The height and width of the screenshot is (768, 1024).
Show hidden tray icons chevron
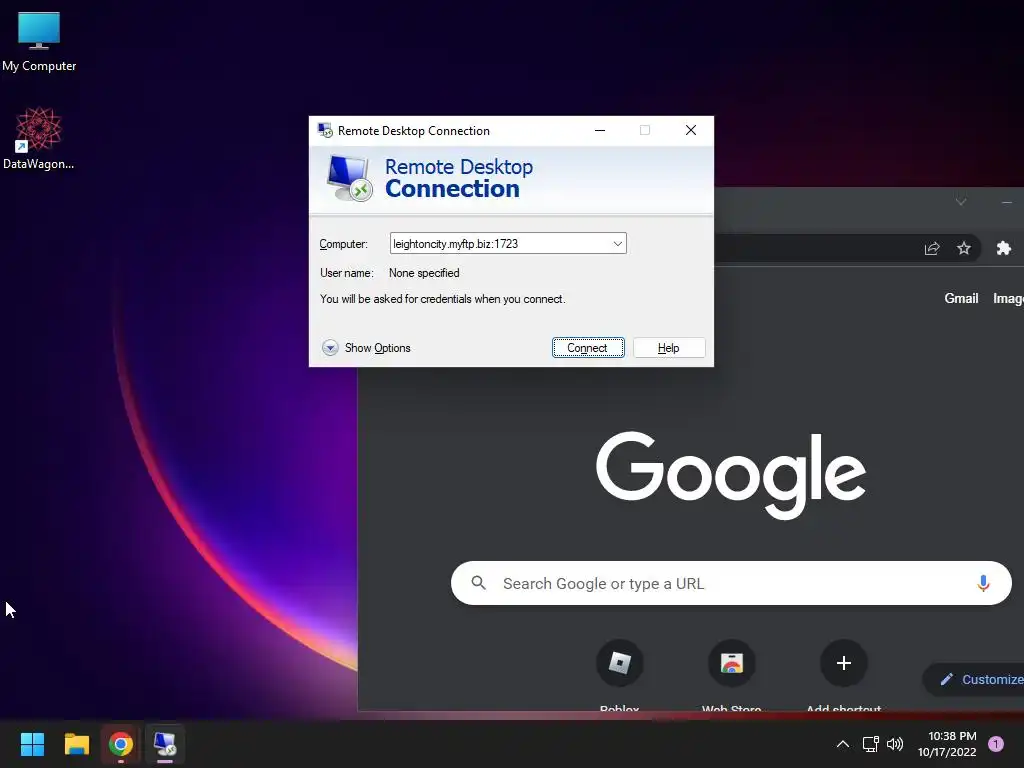click(843, 744)
